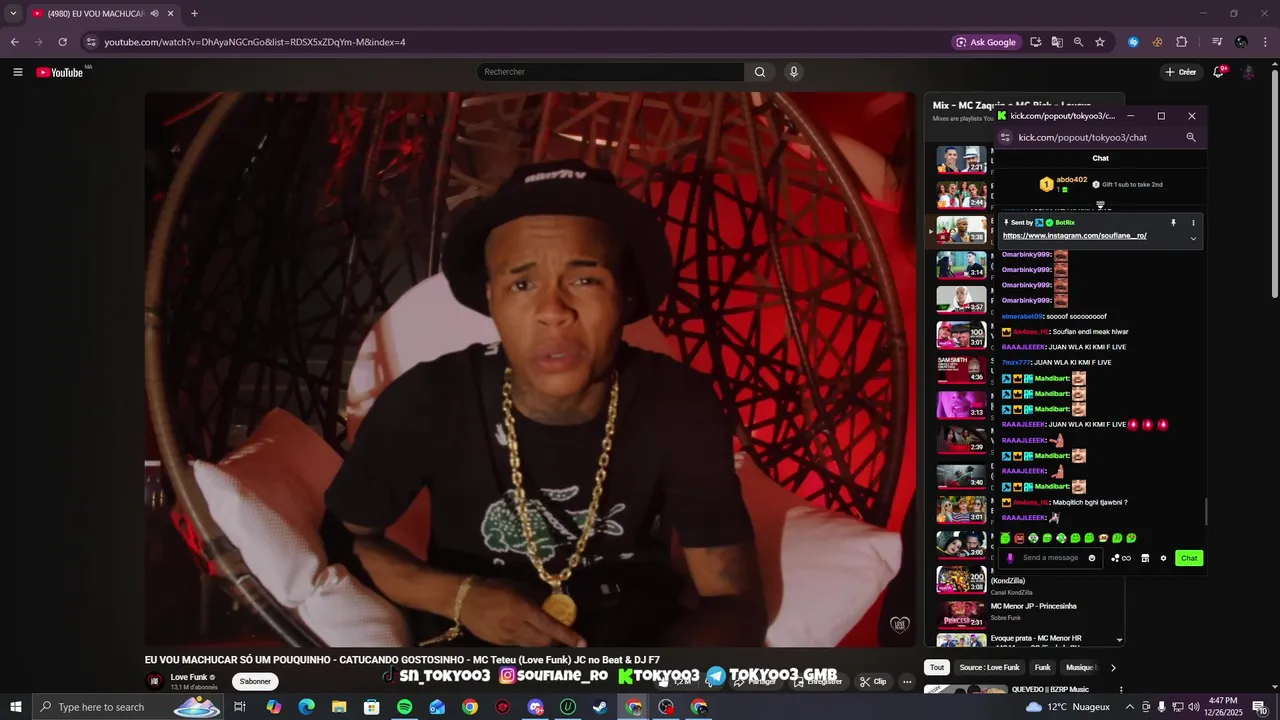The width and height of the screenshot is (1280, 720).
Task: Click Kick popout site settings icon
Action: (1005, 137)
